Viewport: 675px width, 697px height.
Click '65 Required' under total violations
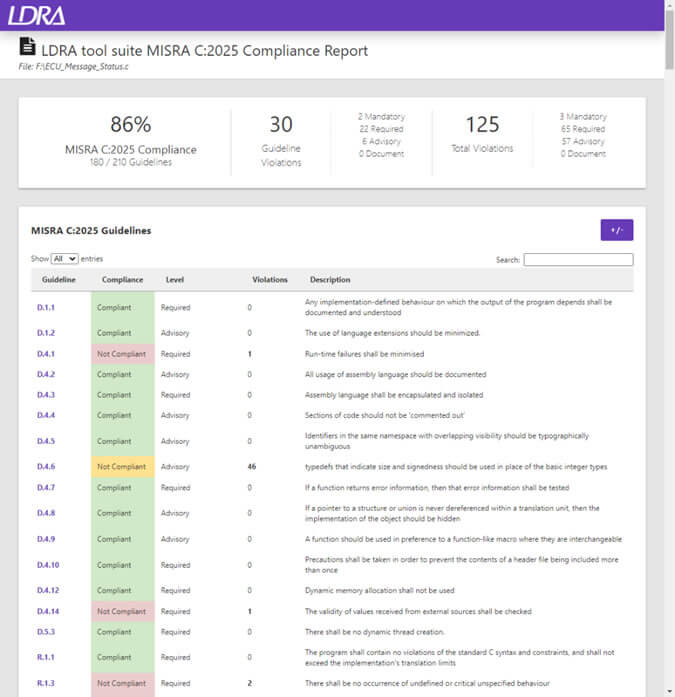pos(583,129)
